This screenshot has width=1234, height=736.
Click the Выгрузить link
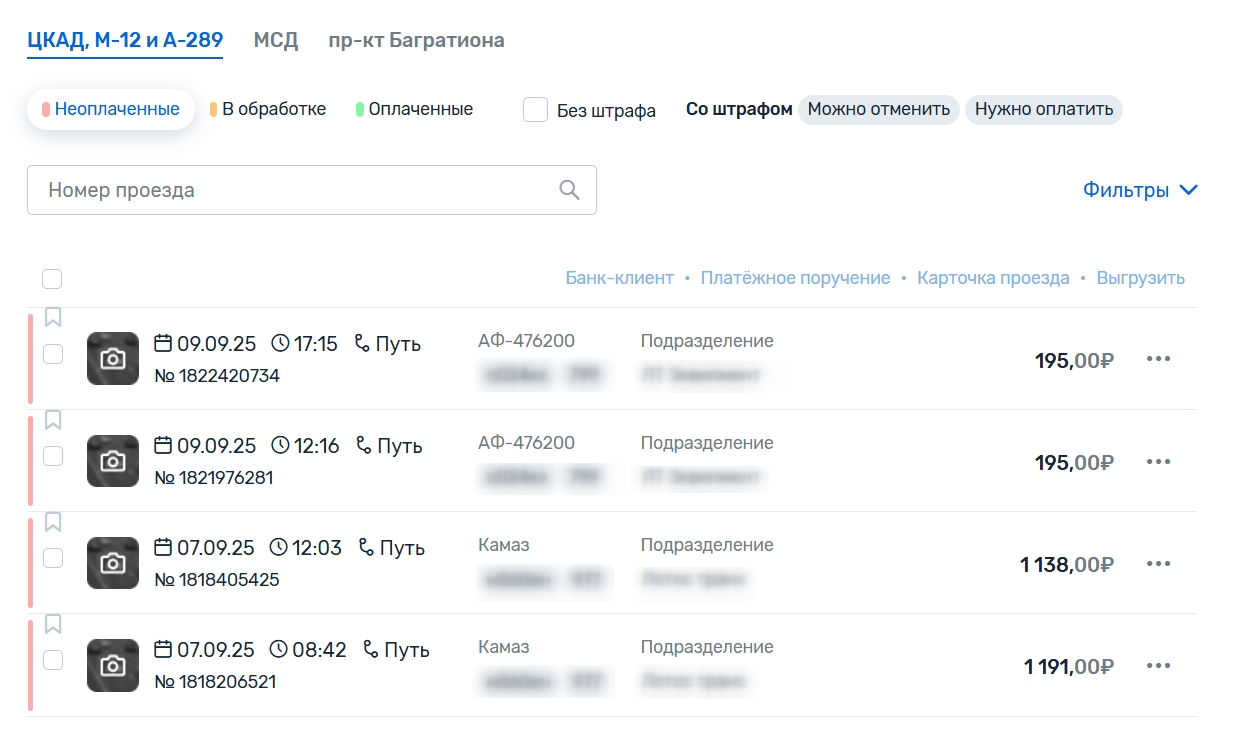click(x=1140, y=278)
